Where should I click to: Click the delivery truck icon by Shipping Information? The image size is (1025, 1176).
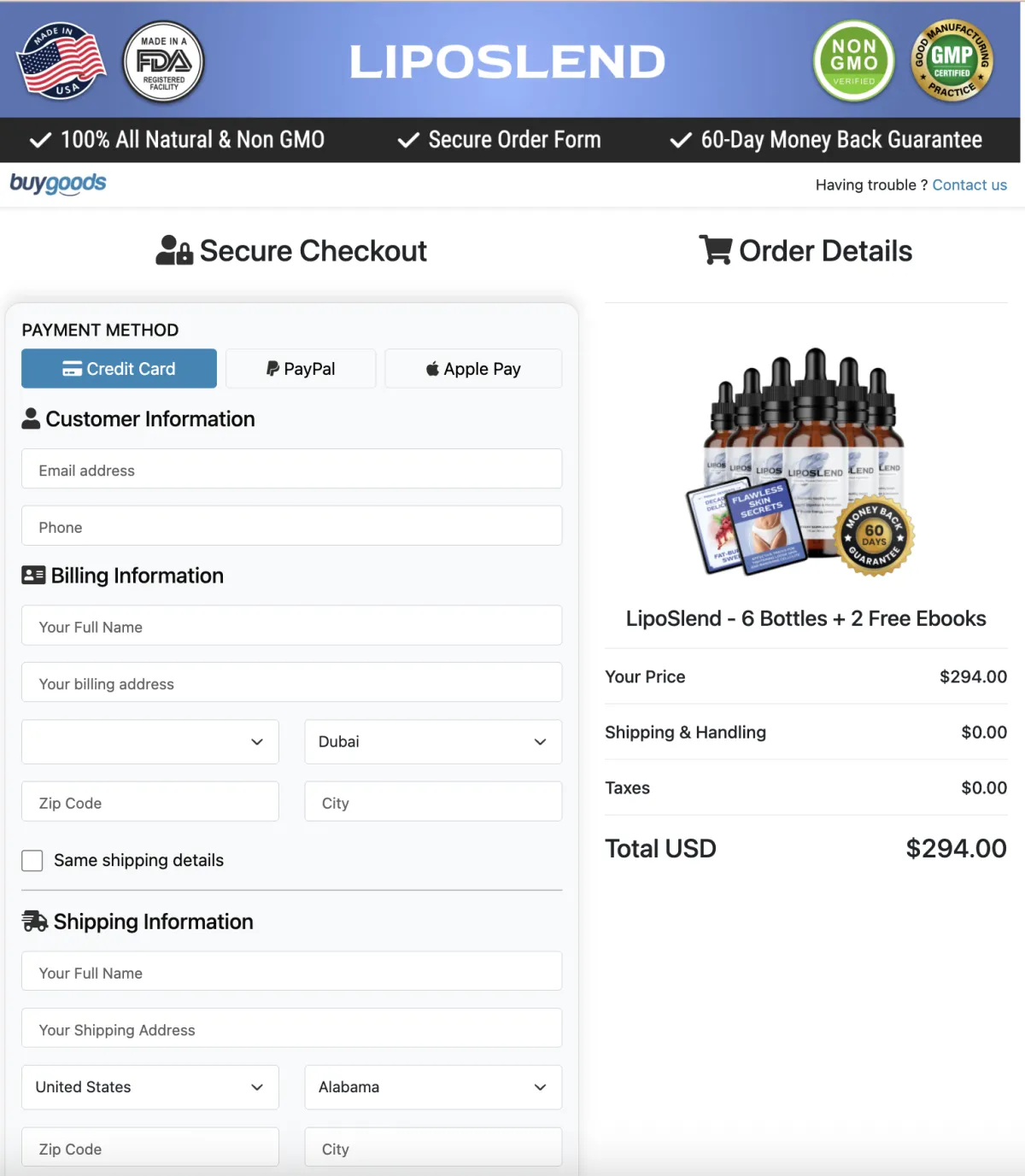[35, 921]
